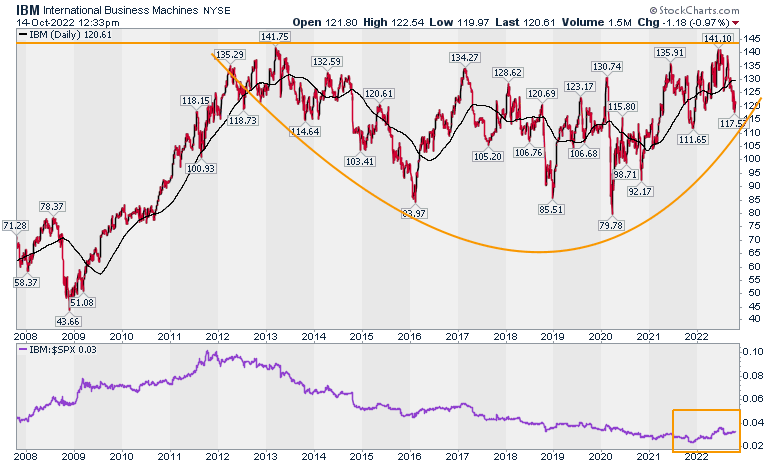Image resolution: width=780 pixels, height=465 pixels.
Task: Click the 134.27 price label
Action: (464, 58)
